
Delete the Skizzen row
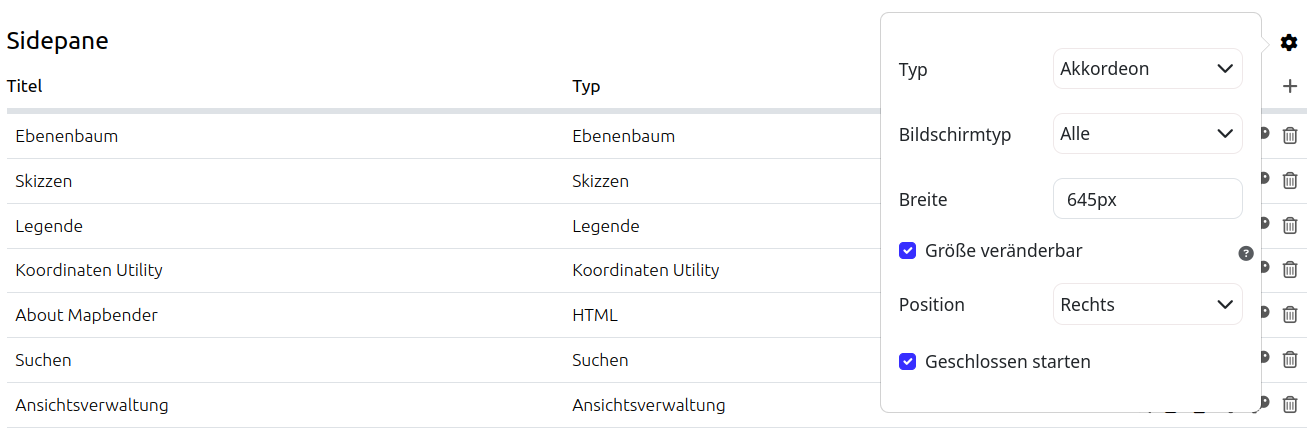point(1290,181)
